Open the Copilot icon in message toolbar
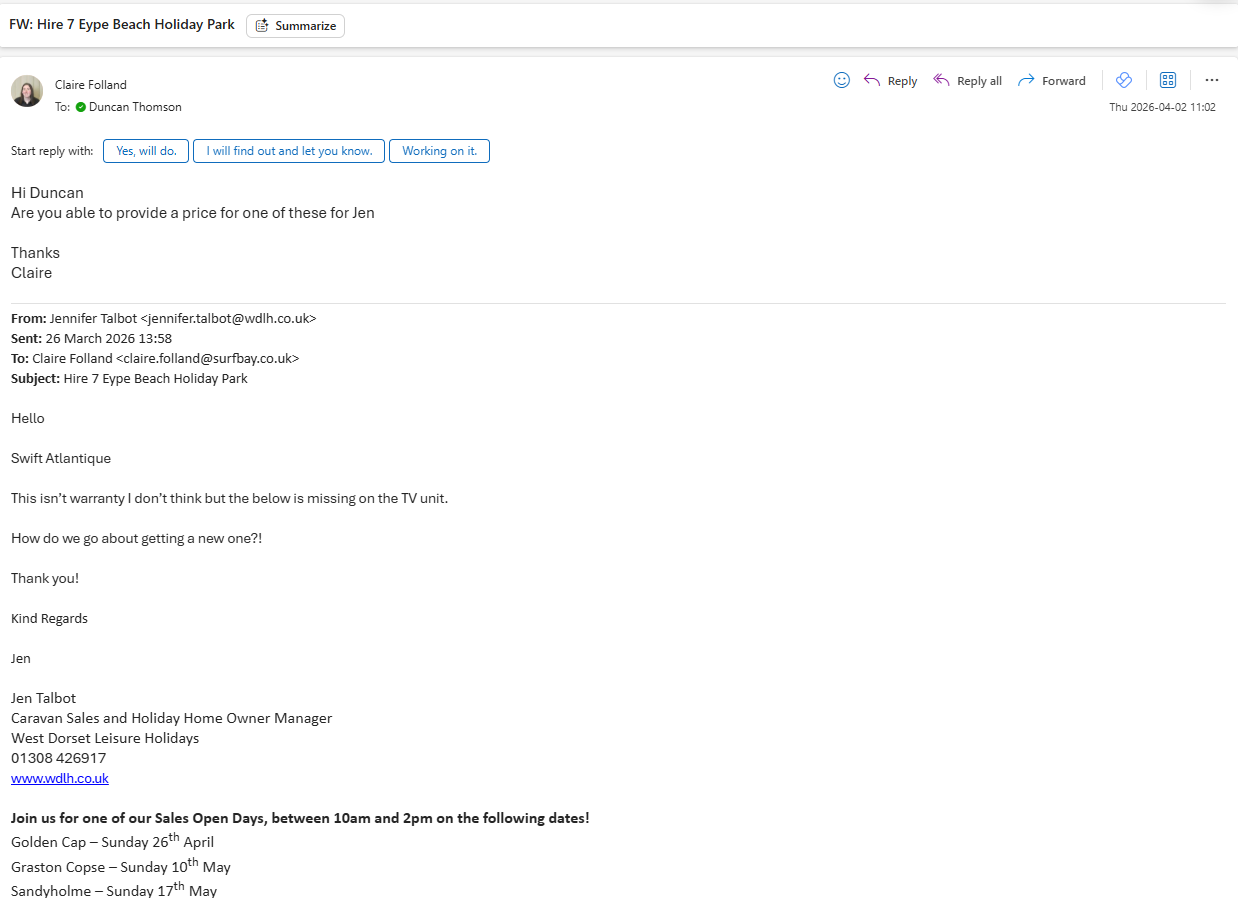 pos(1124,80)
